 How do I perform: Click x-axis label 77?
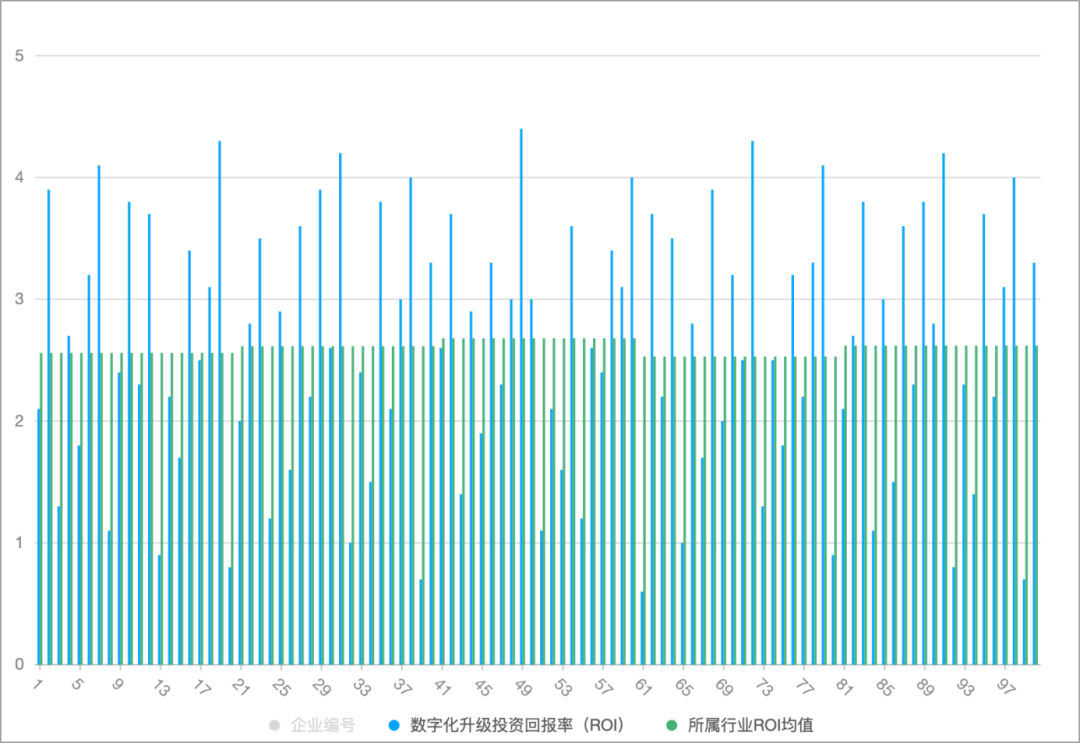click(804, 687)
